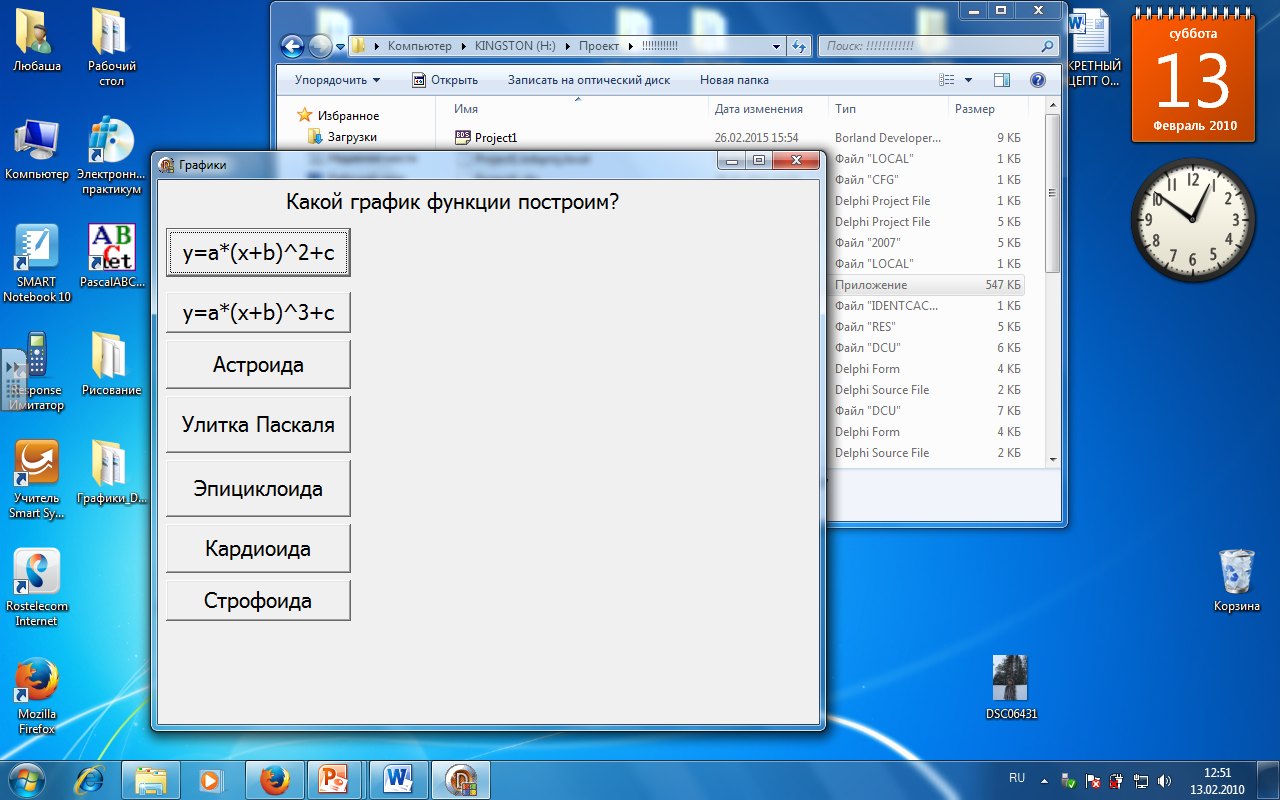
Task: Open the Рабочий стол folder icon
Action: click(x=112, y=47)
